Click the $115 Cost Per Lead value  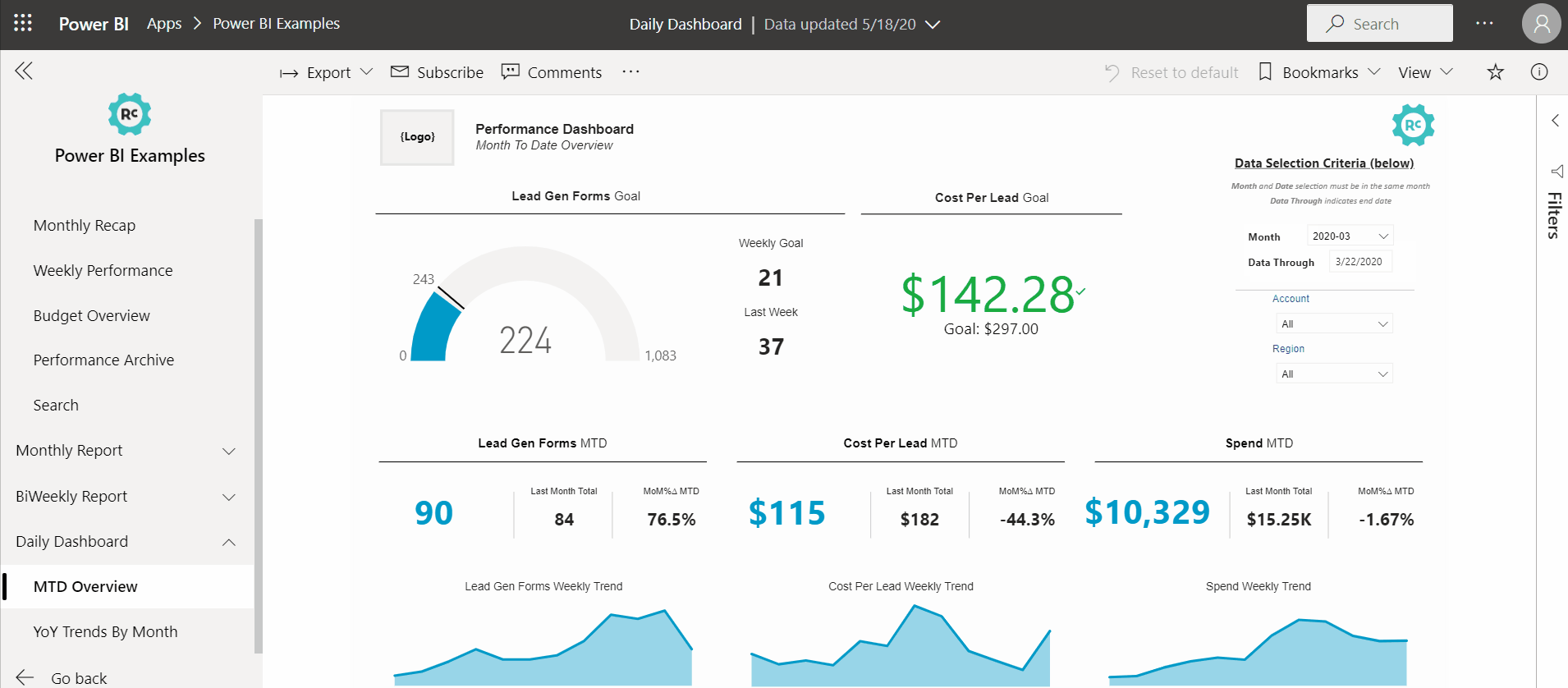[786, 513]
